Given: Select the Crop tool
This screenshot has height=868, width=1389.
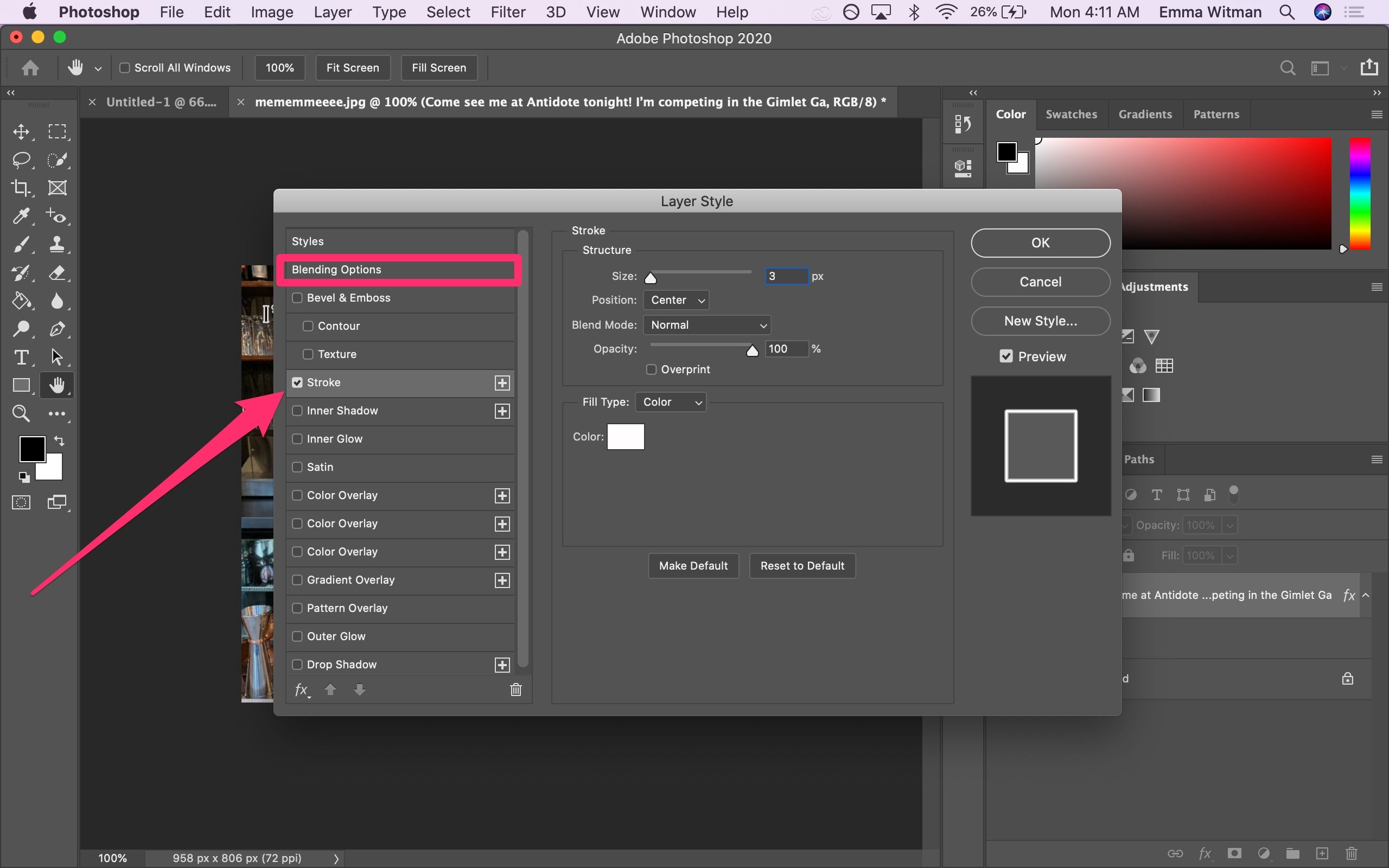Looking at the screenshot, I should tap(21, 188).
